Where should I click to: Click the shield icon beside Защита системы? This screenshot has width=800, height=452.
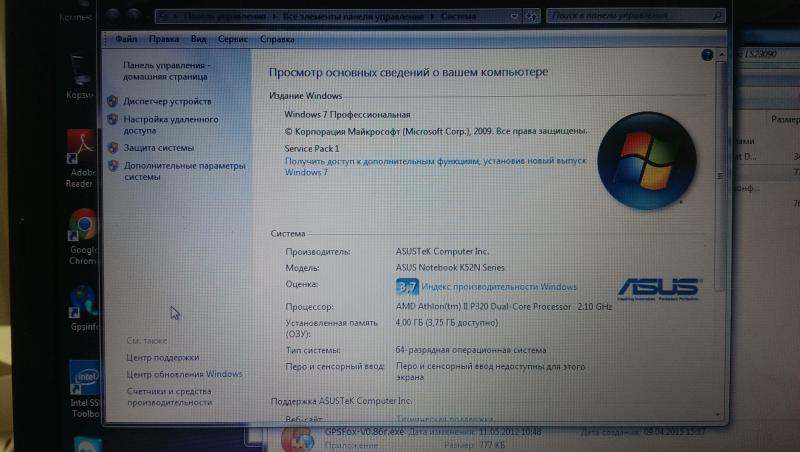113,147
